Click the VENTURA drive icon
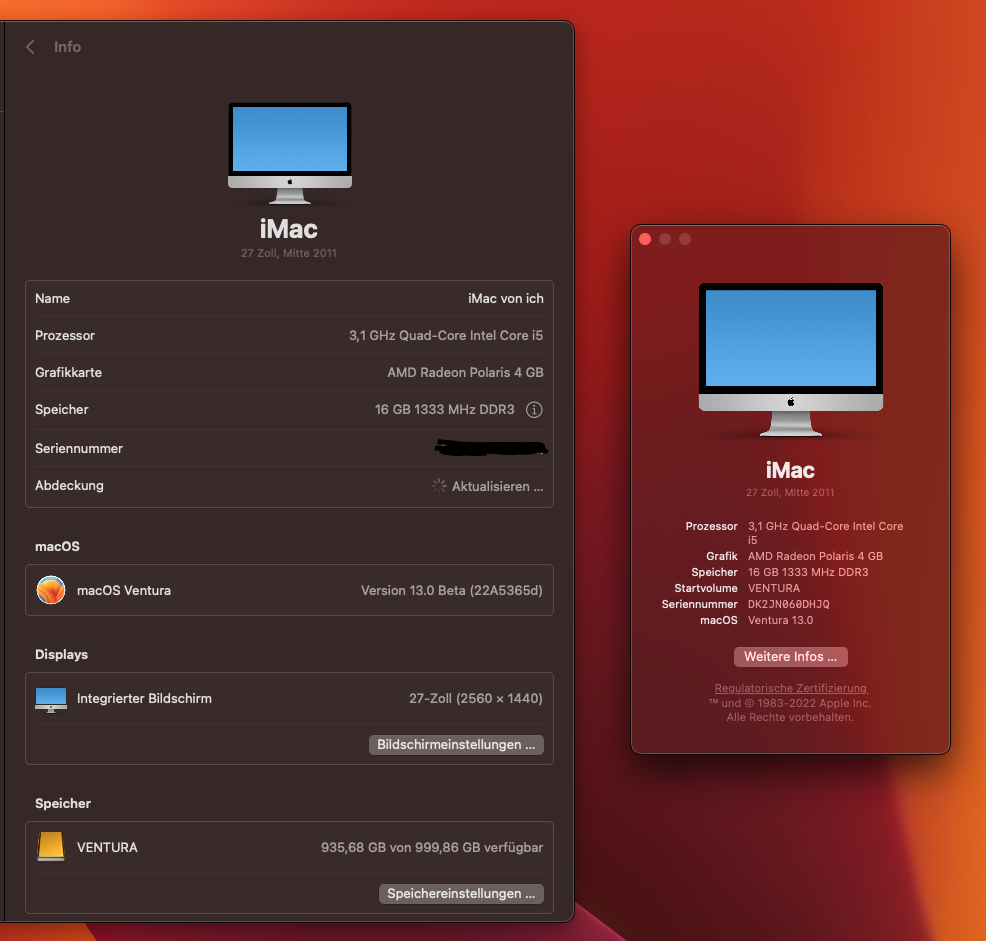986x941 pixels. 51,847
